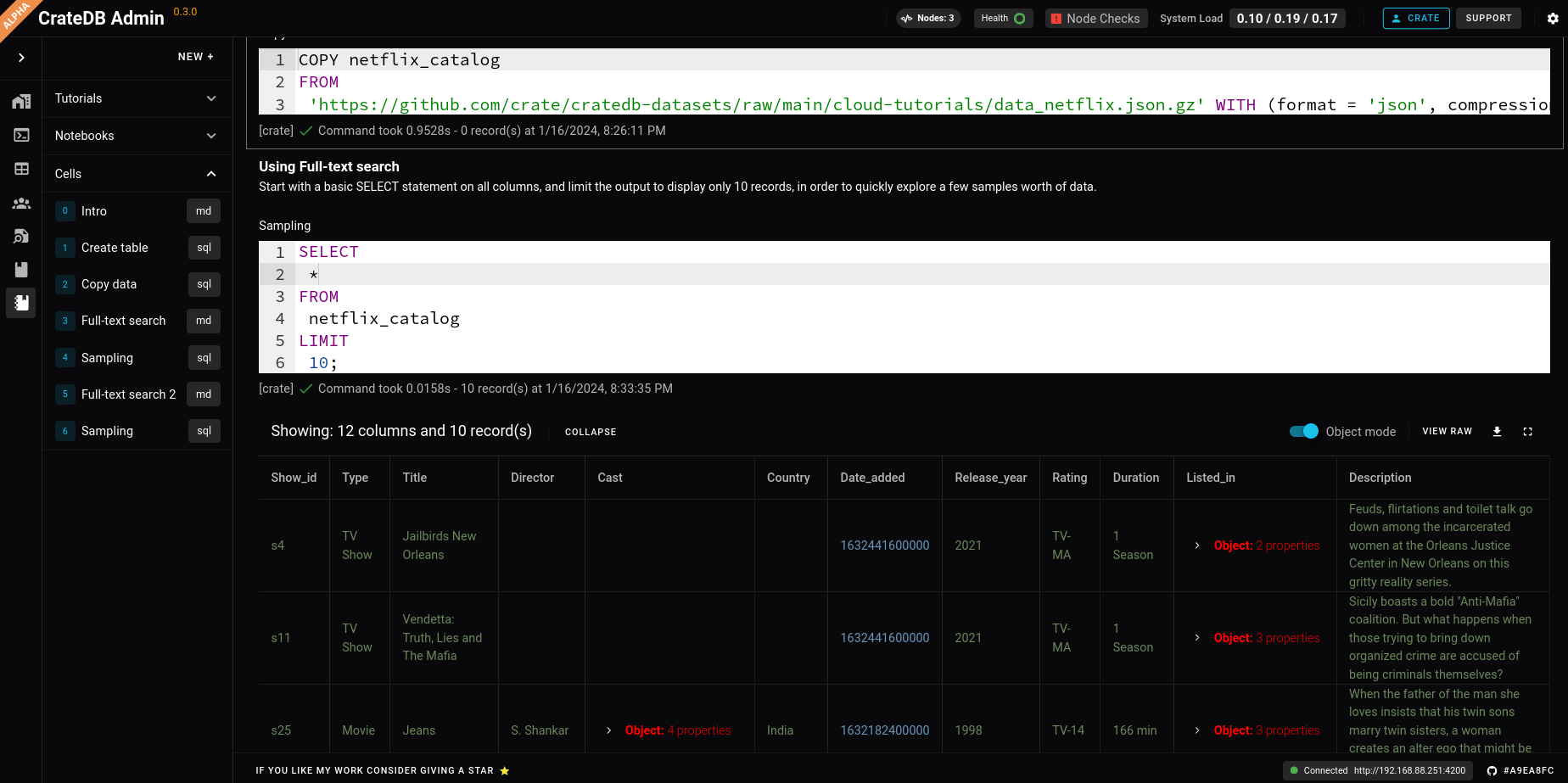Click the Show_id column header
Viewport: 1568px width, 783px height.
[294, 478]
